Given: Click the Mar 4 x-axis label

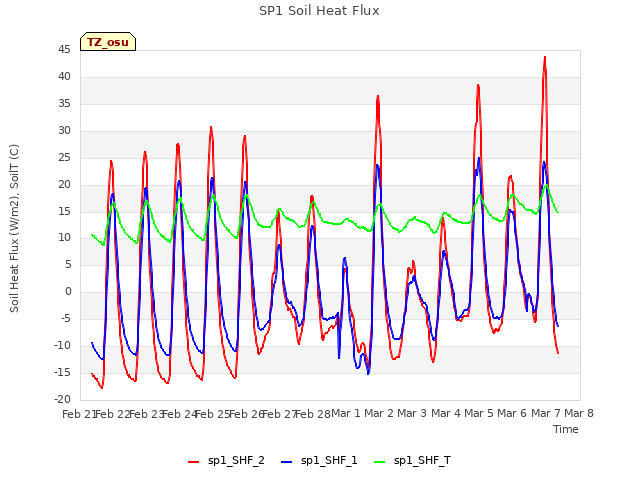Looking at the screenshot, I should coord(446,413).
